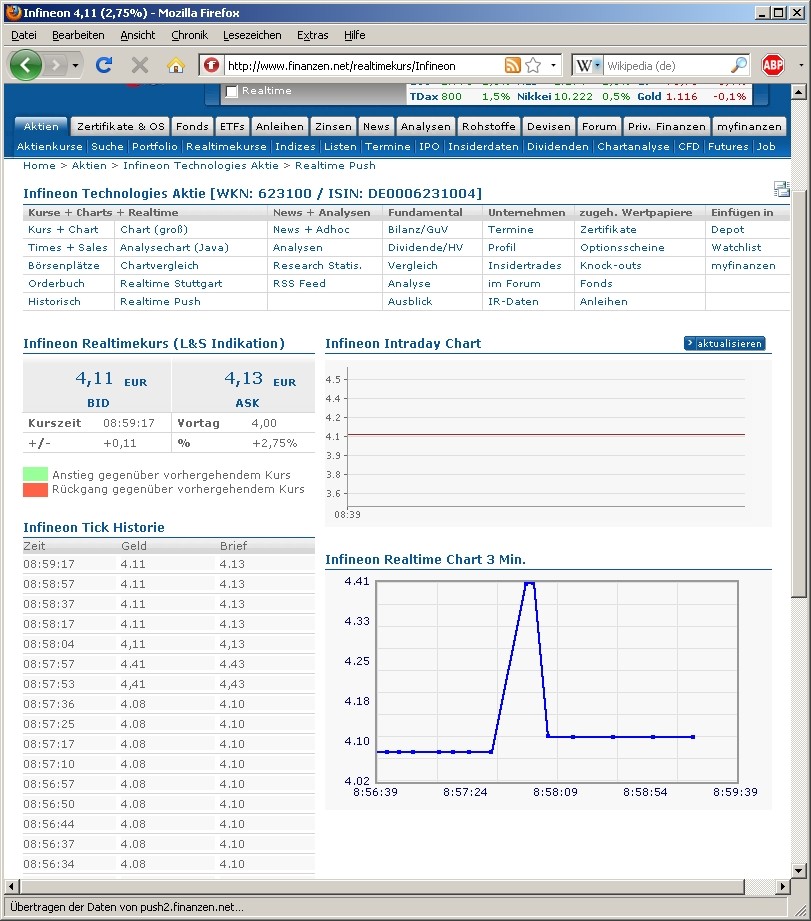Screen dimensions: 811x921
Task: Open the RSS Feed link
Action: tap(299, 283)
